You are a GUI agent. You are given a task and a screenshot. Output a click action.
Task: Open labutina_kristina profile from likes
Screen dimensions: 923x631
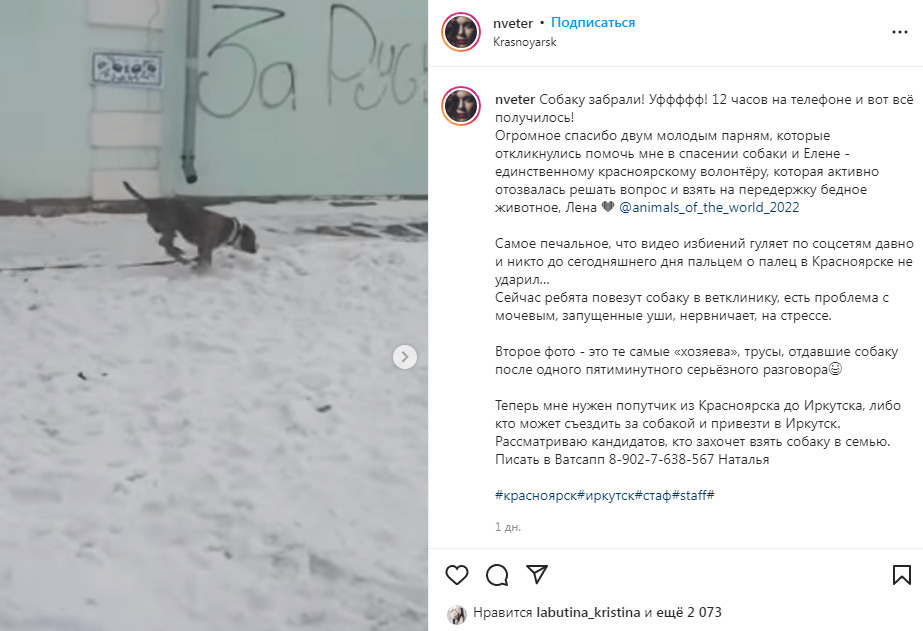click(588, 612)
